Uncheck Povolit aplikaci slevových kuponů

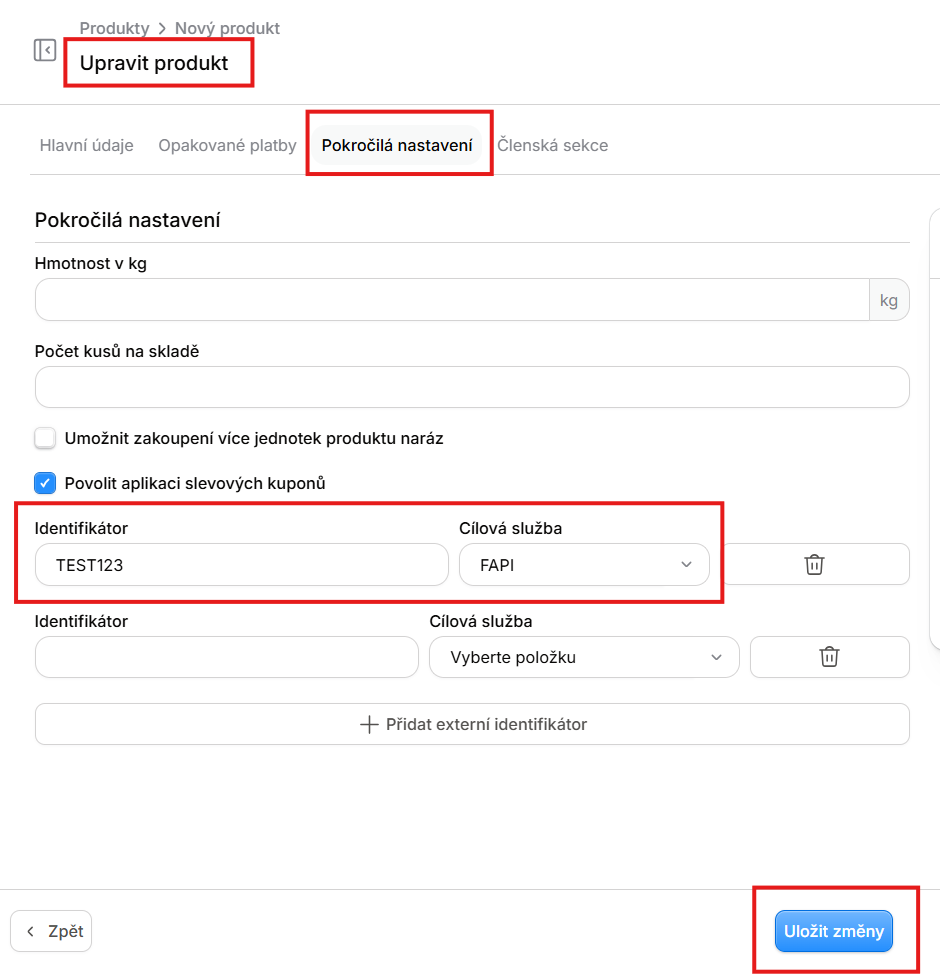tap(45, 483)
